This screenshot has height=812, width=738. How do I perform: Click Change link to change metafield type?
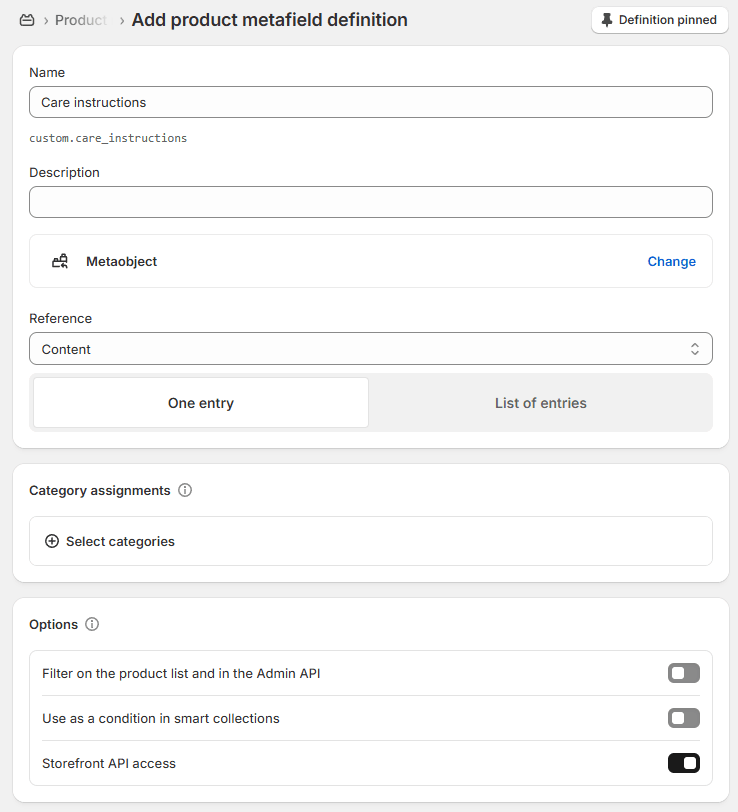[x=671, y=261]
